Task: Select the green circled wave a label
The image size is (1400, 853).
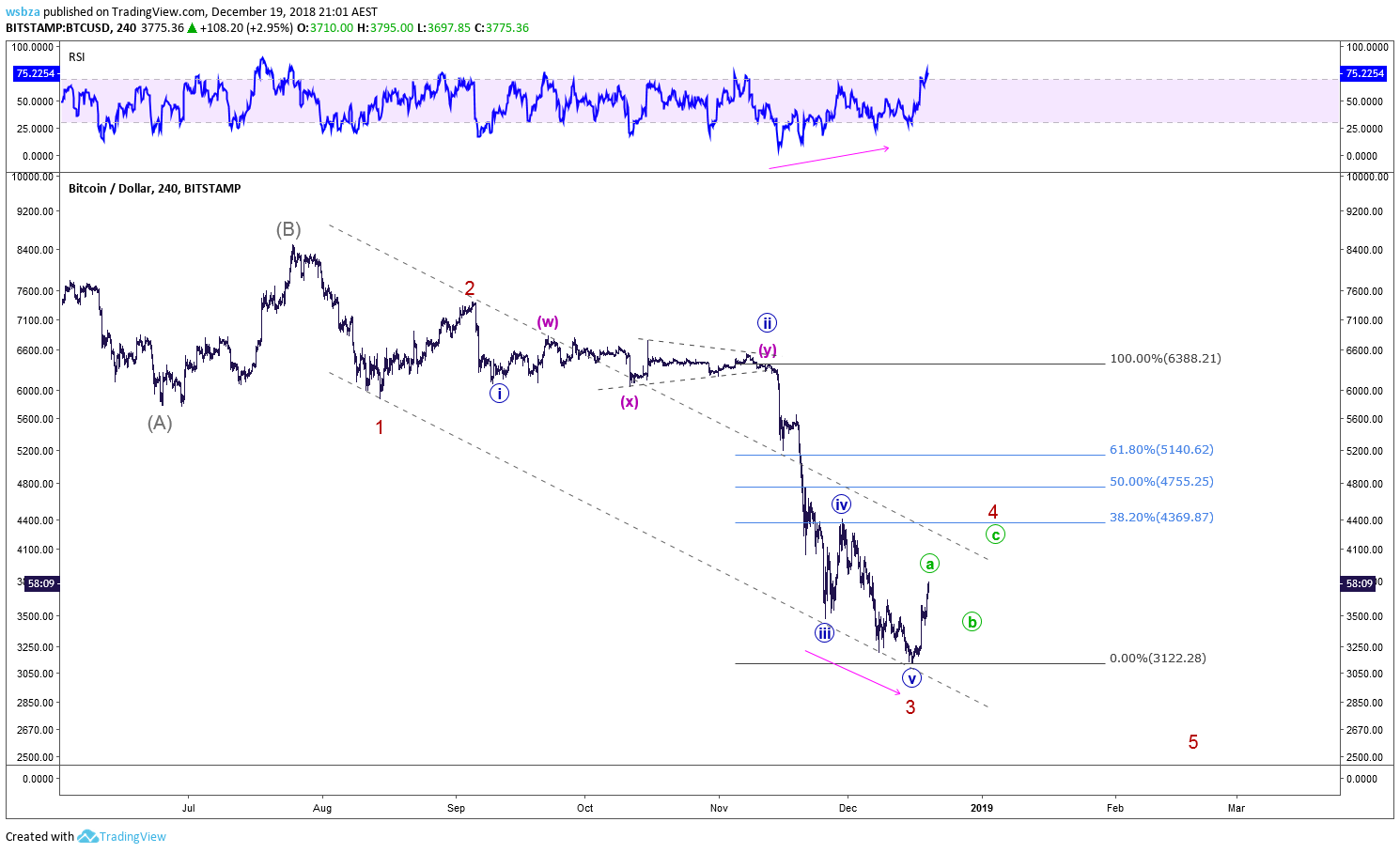Action: [929, 564]
